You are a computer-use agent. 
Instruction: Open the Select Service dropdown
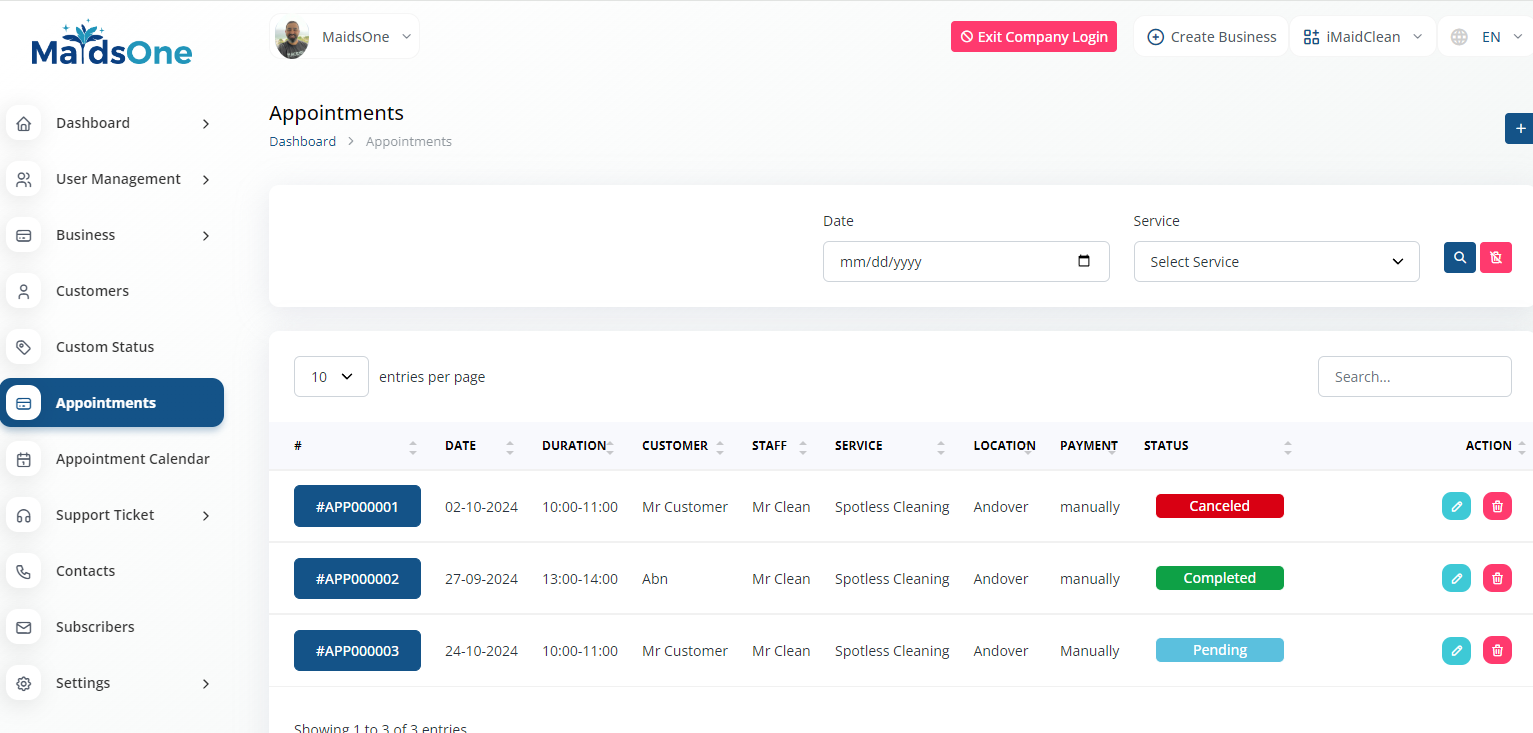coord(1276,261)
